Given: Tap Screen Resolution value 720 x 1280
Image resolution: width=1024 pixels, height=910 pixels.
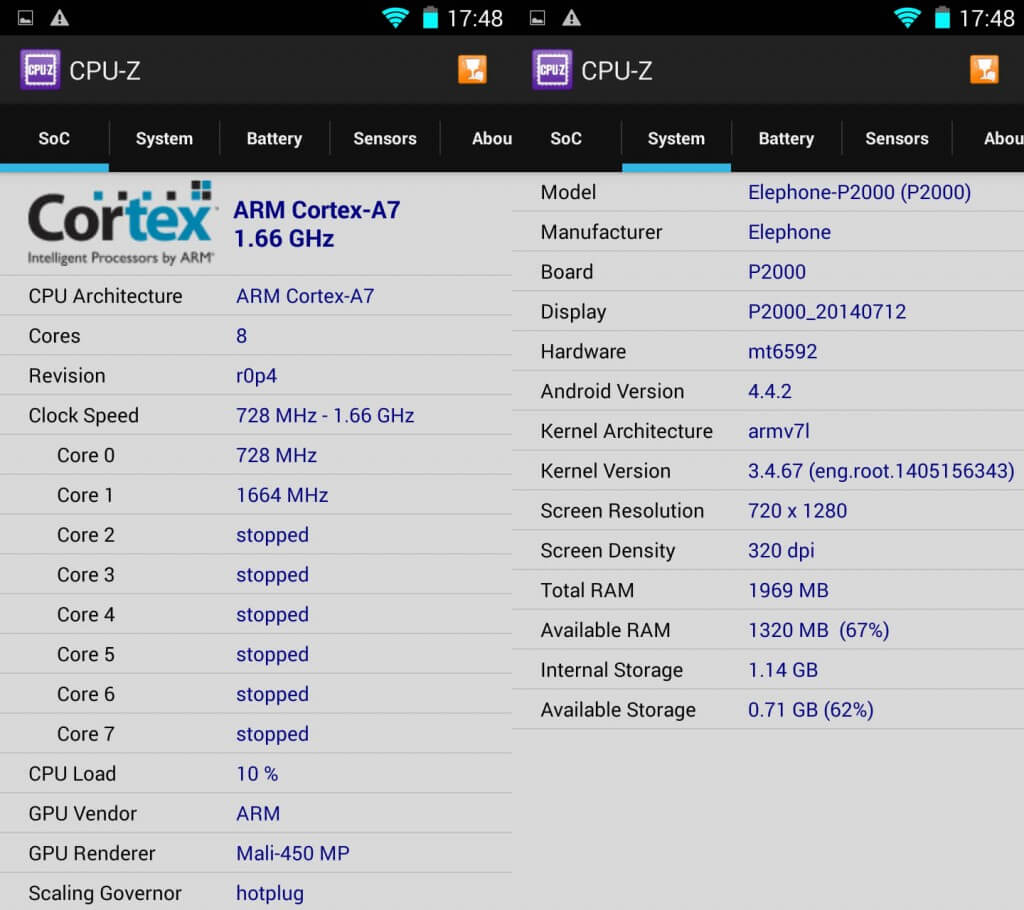Looking at the screenshot, I should click(797, 511).
